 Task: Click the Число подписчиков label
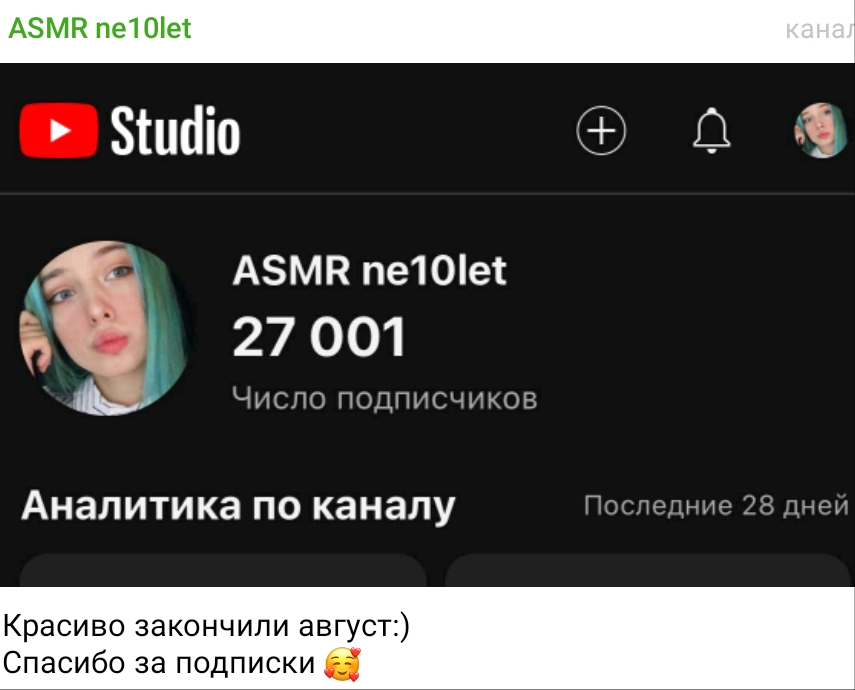(384, 398)
